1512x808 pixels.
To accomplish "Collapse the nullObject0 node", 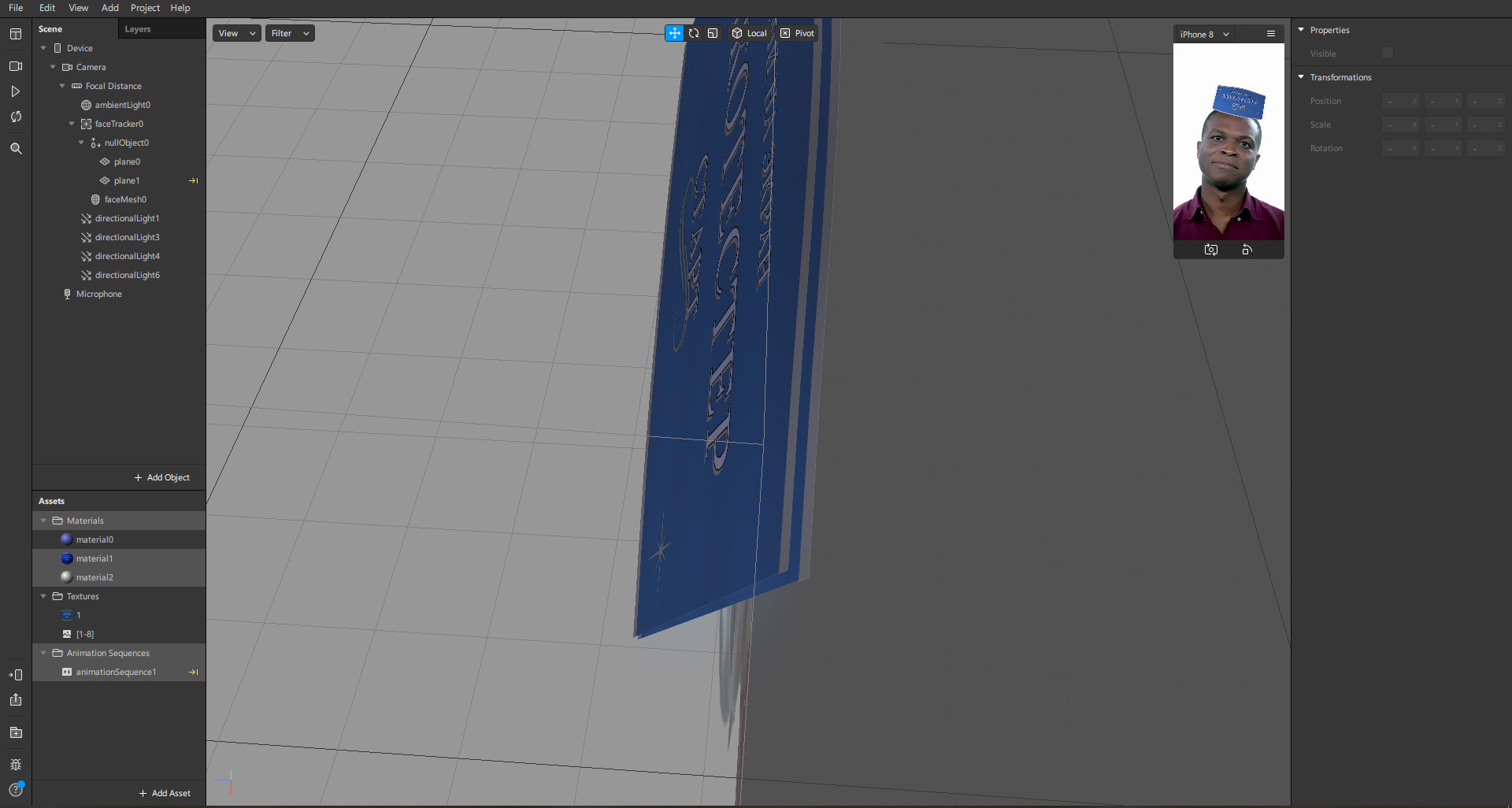I will click(x=81, y=143).
